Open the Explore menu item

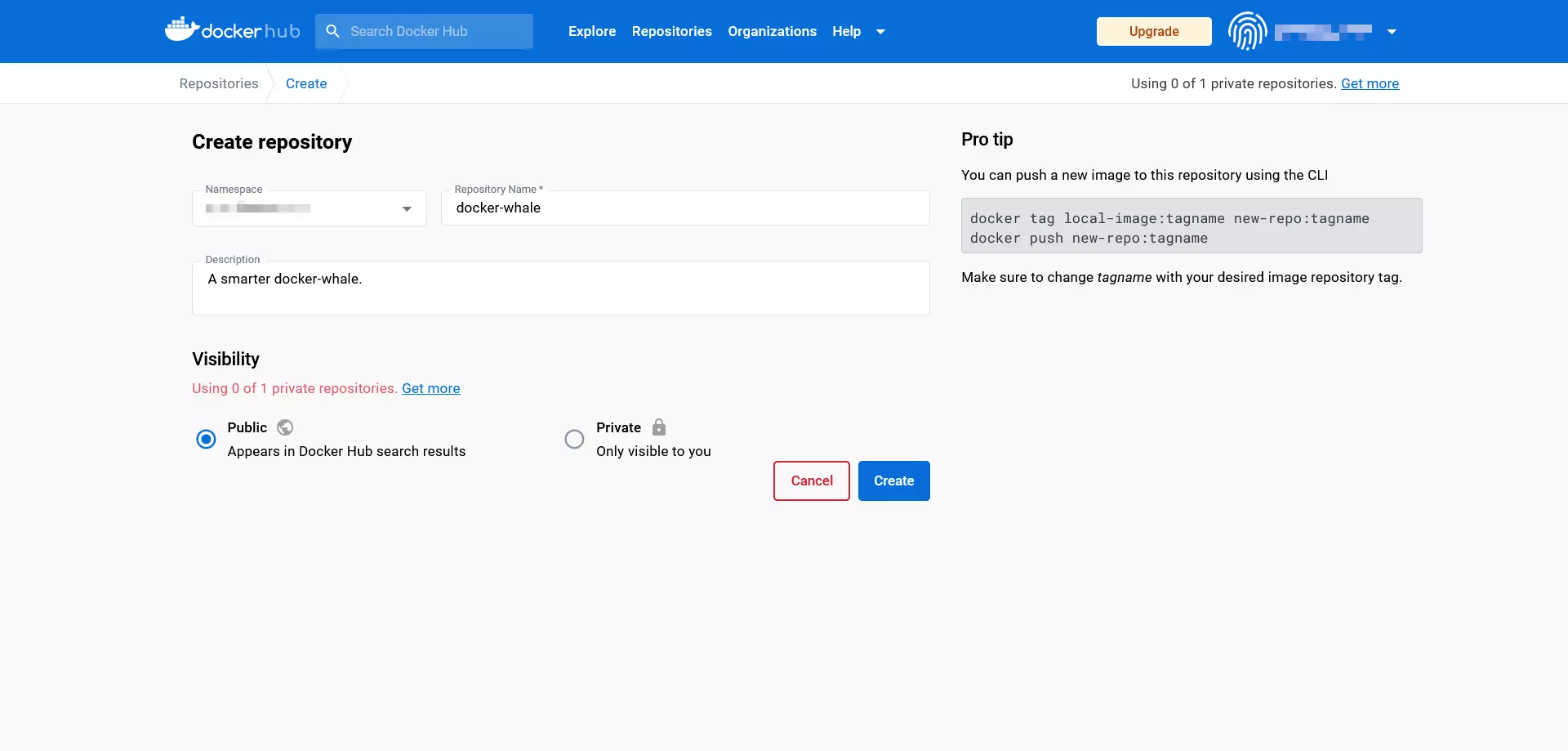click(591, 31)
